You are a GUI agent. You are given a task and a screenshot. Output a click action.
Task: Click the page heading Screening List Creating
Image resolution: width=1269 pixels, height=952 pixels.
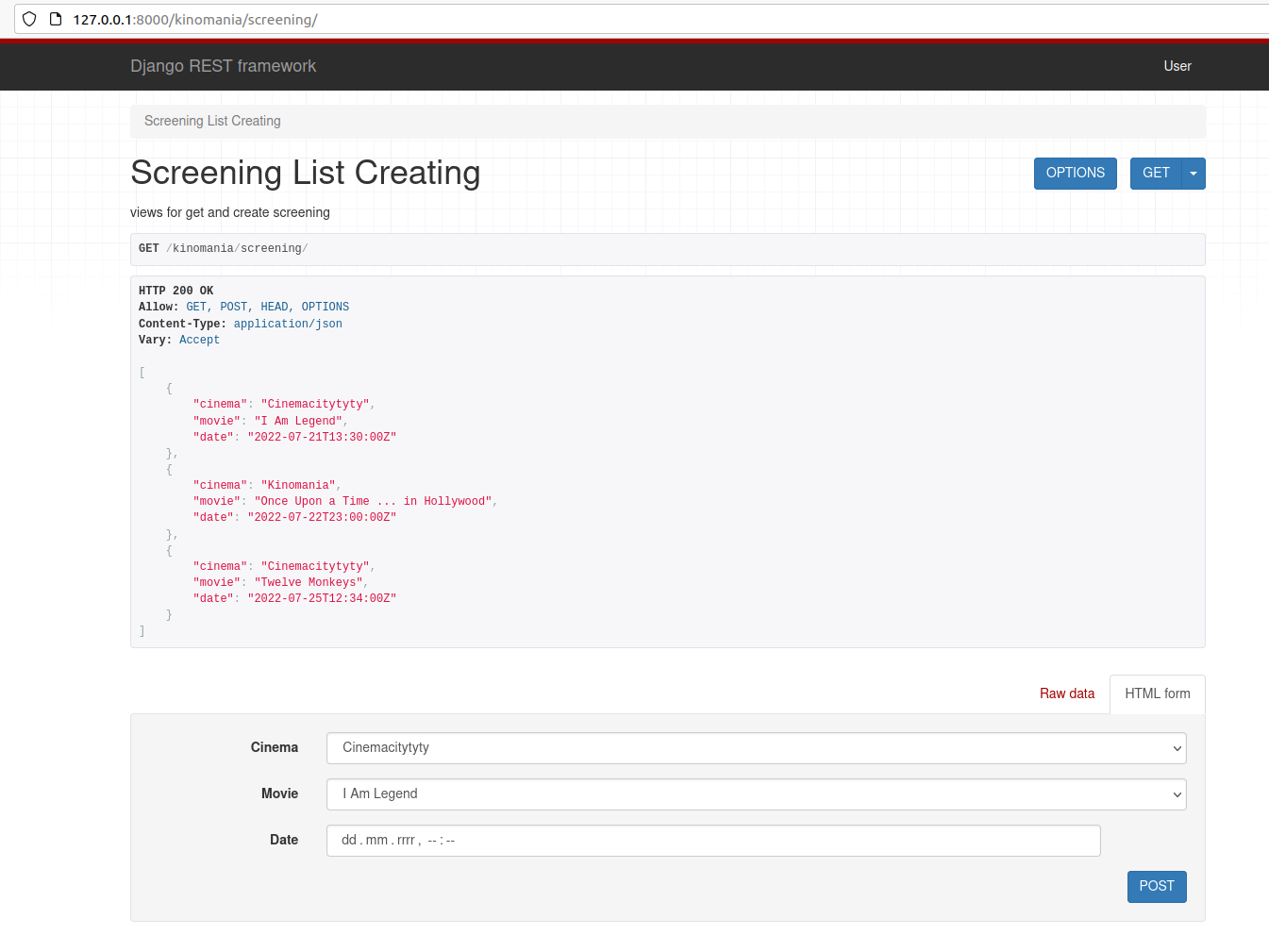tap(306, 173)
